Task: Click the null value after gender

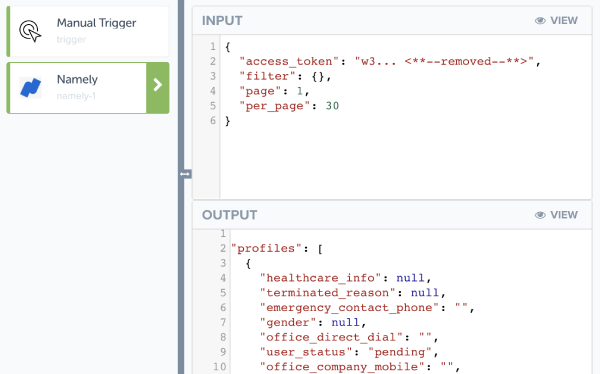Action: [x=346, y=323]
